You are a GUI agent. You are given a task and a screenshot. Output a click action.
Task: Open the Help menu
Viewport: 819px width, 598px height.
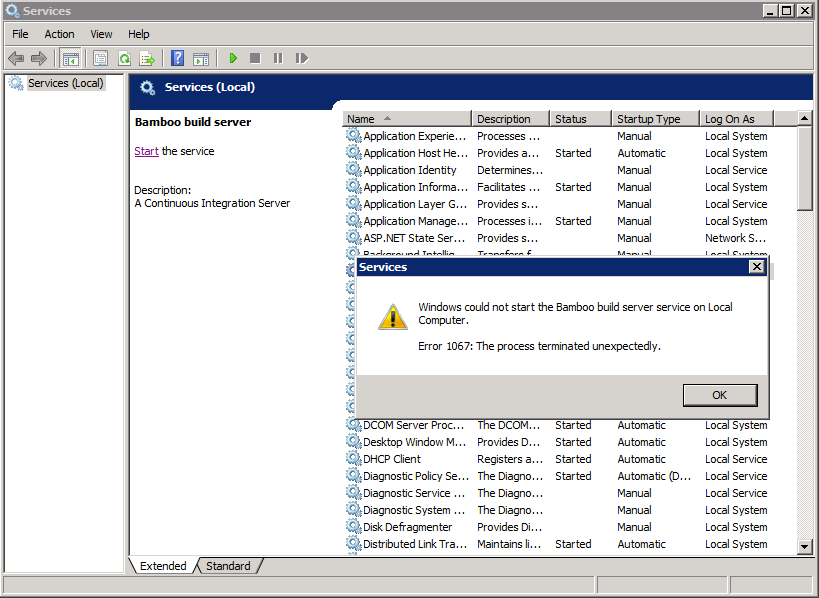pyautogui.click(x=138, y=34)
